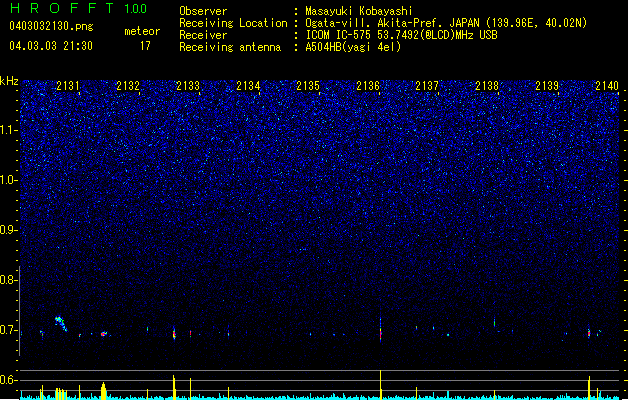Click the date stamp 04.03.03 21:30
Screen dimensions: 629x400
[51, 46]
